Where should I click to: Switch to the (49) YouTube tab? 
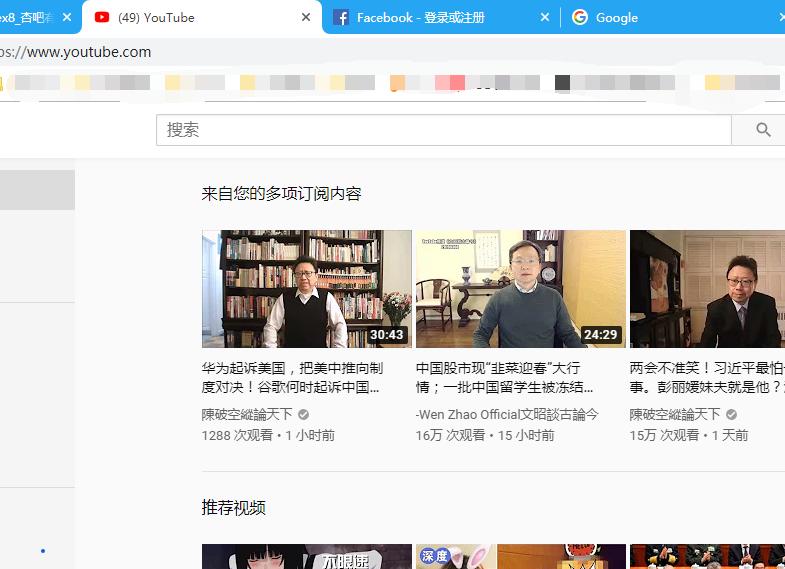[x=202, y=18]
